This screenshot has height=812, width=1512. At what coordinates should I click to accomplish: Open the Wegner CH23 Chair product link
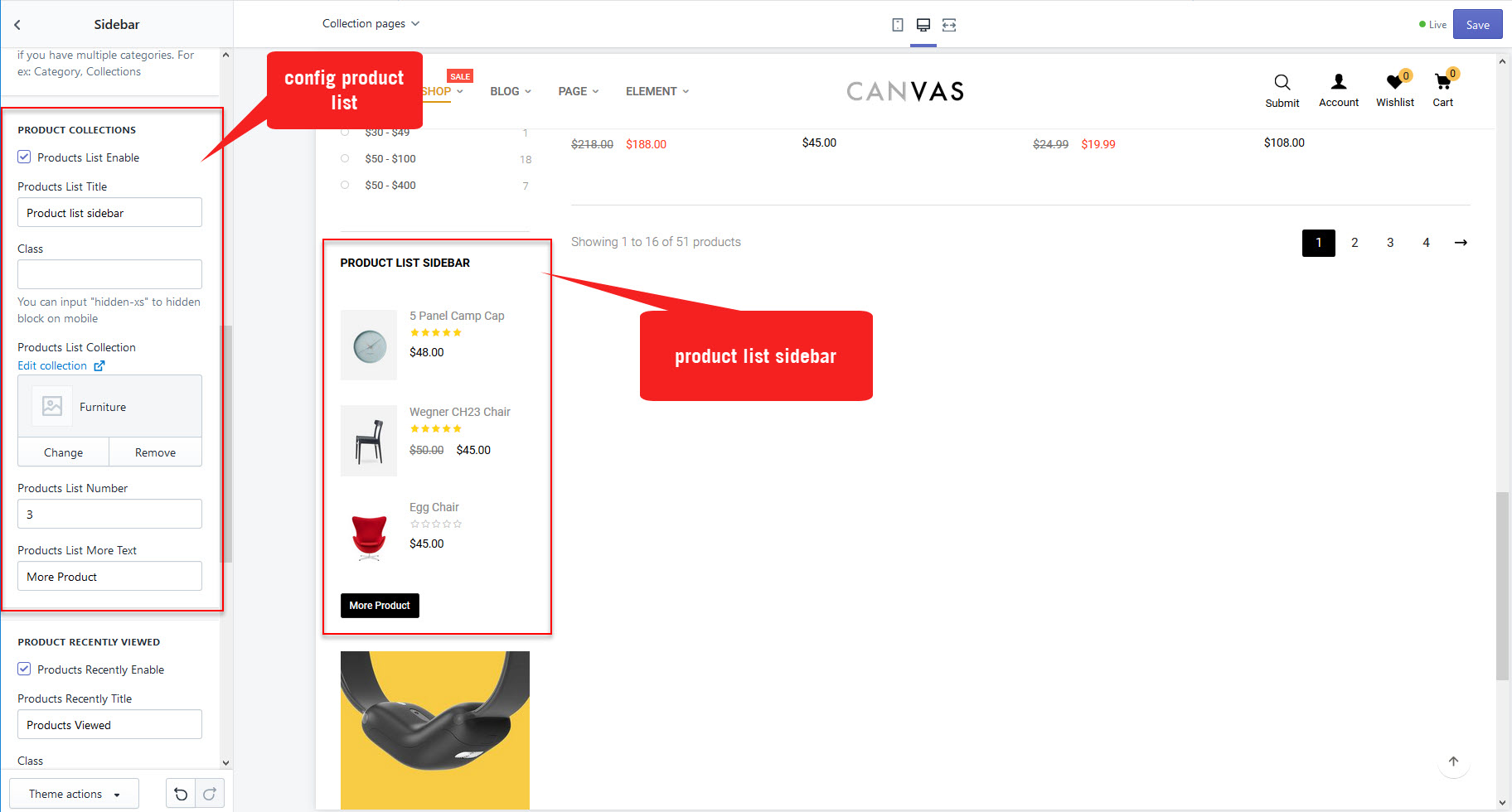(x=460, y=412)
